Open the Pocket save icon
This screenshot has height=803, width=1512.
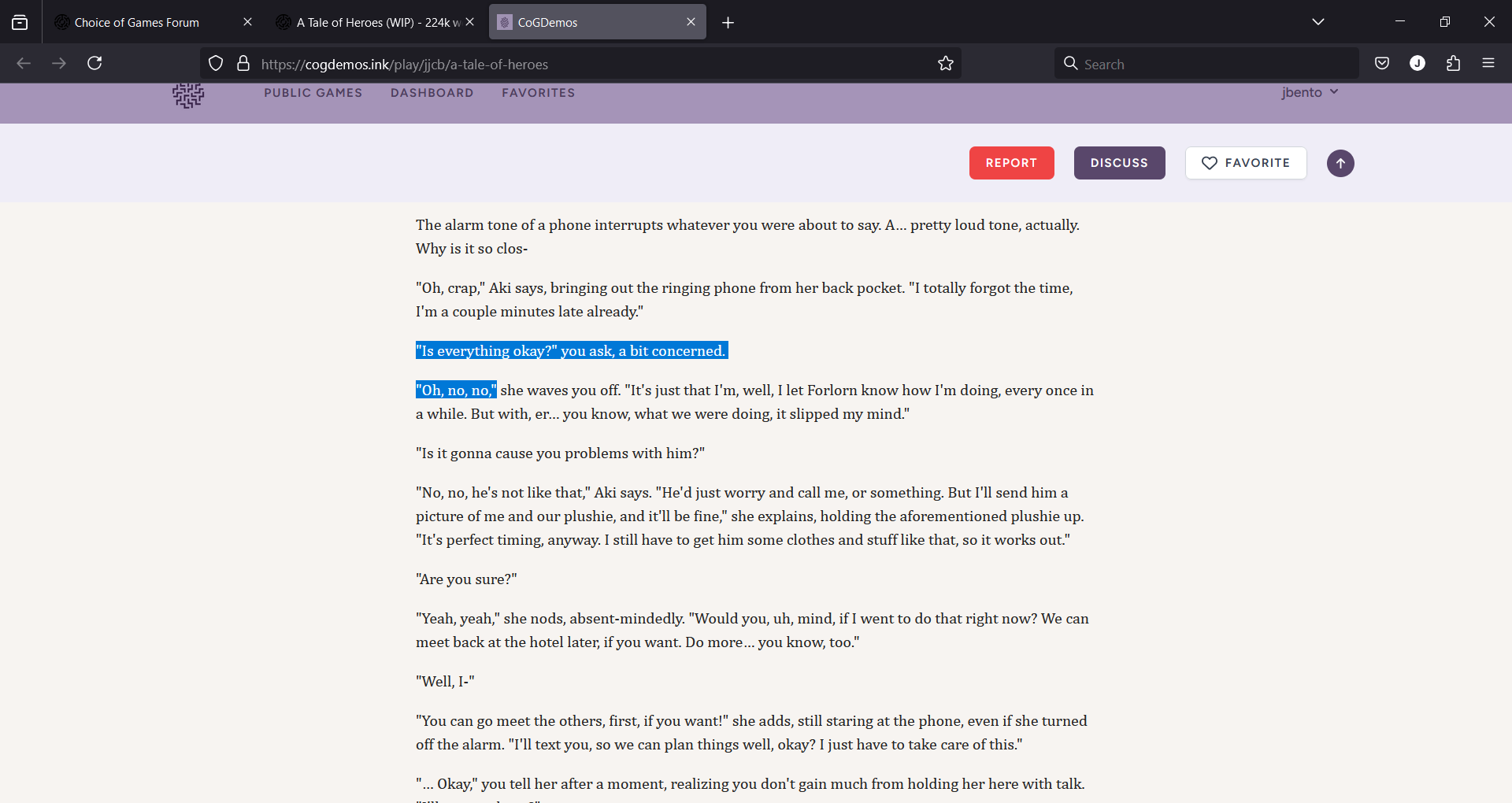point(1382,64)
